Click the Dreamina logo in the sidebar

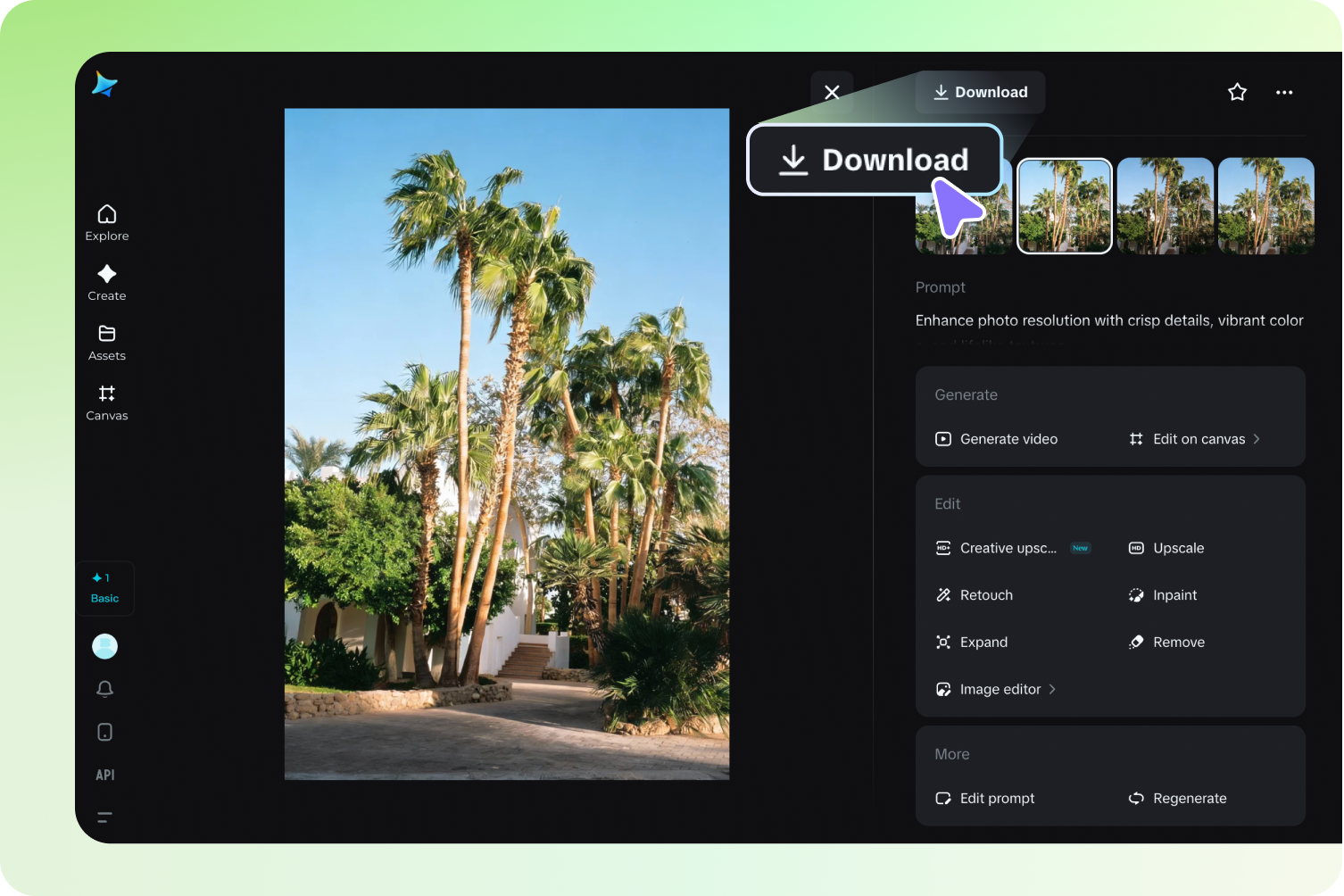tap(104, 84)
